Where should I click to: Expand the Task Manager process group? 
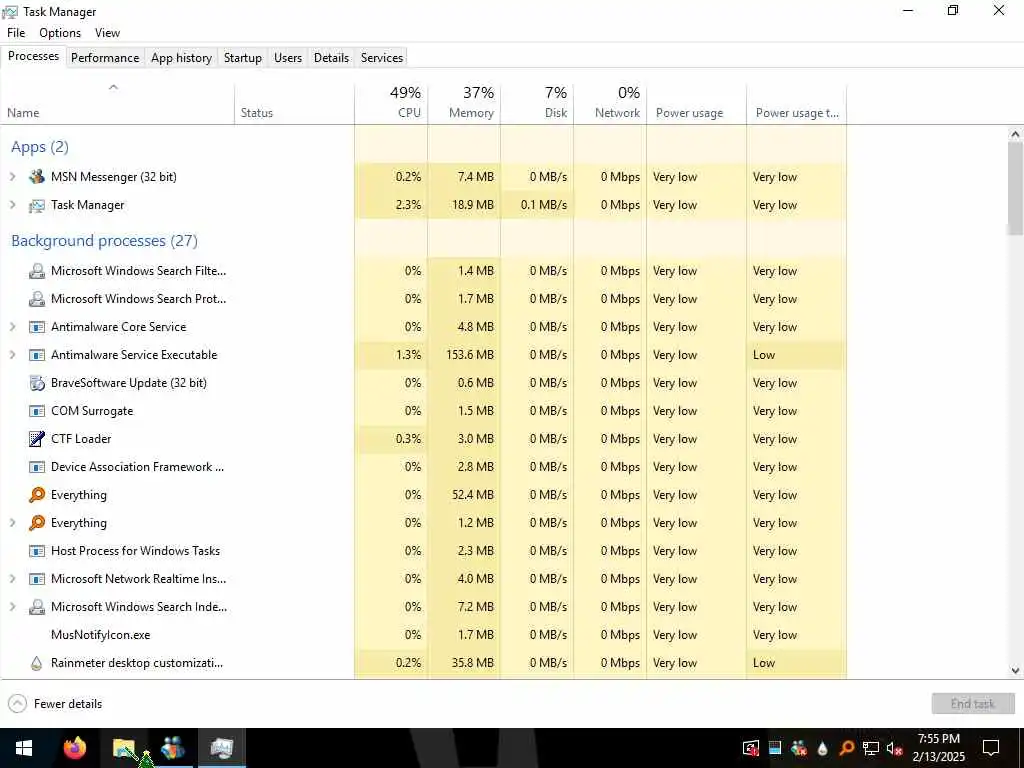pos(12,205)
